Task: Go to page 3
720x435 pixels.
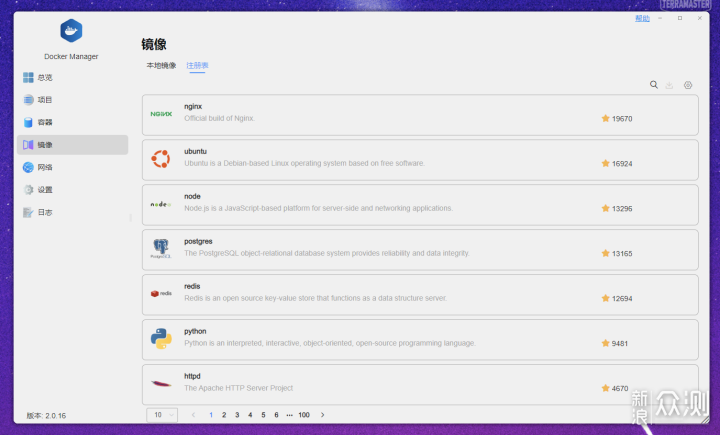Action: (x=237, y=415)
